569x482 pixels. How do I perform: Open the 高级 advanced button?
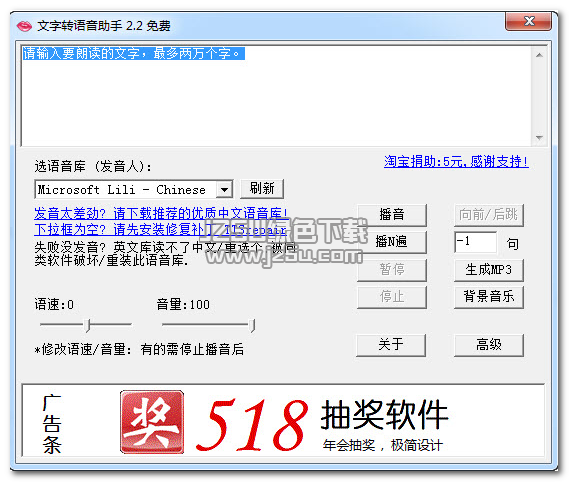pyautogui.click(x=488, y=345)
